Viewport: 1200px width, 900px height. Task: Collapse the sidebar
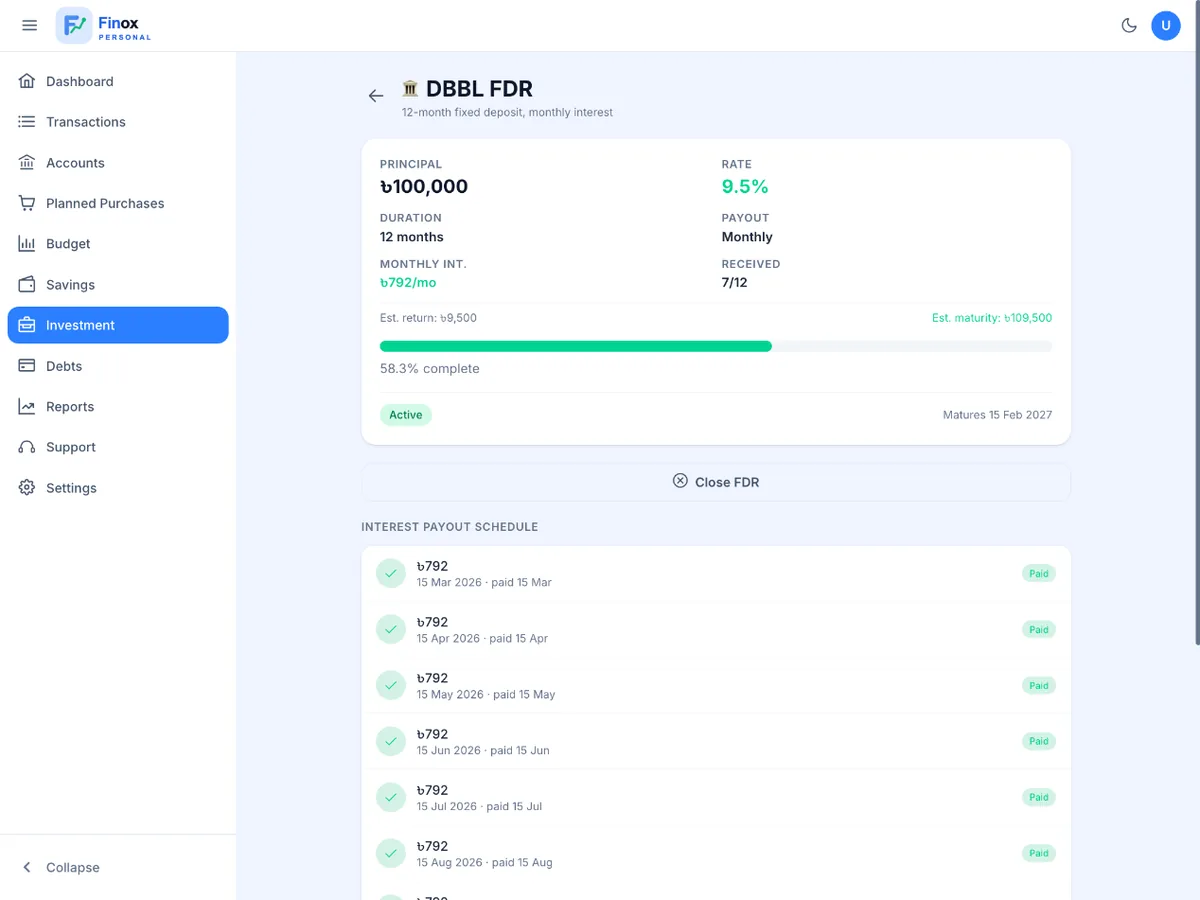[x=118, y=867]
